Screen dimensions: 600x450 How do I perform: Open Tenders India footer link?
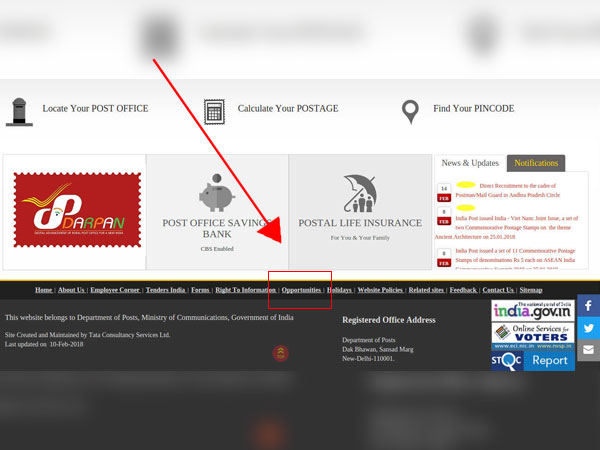[x=166, y=290]
